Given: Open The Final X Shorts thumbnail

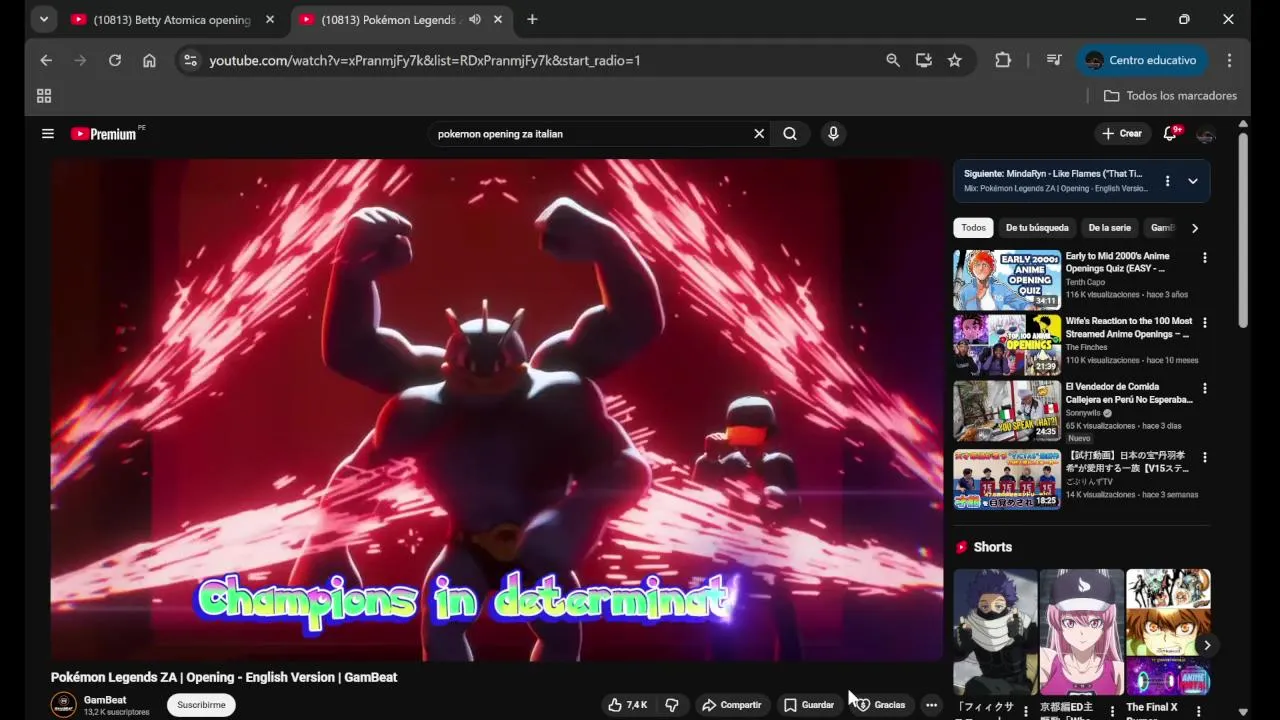Looking at the screenshot, I should pos(1168,632).
